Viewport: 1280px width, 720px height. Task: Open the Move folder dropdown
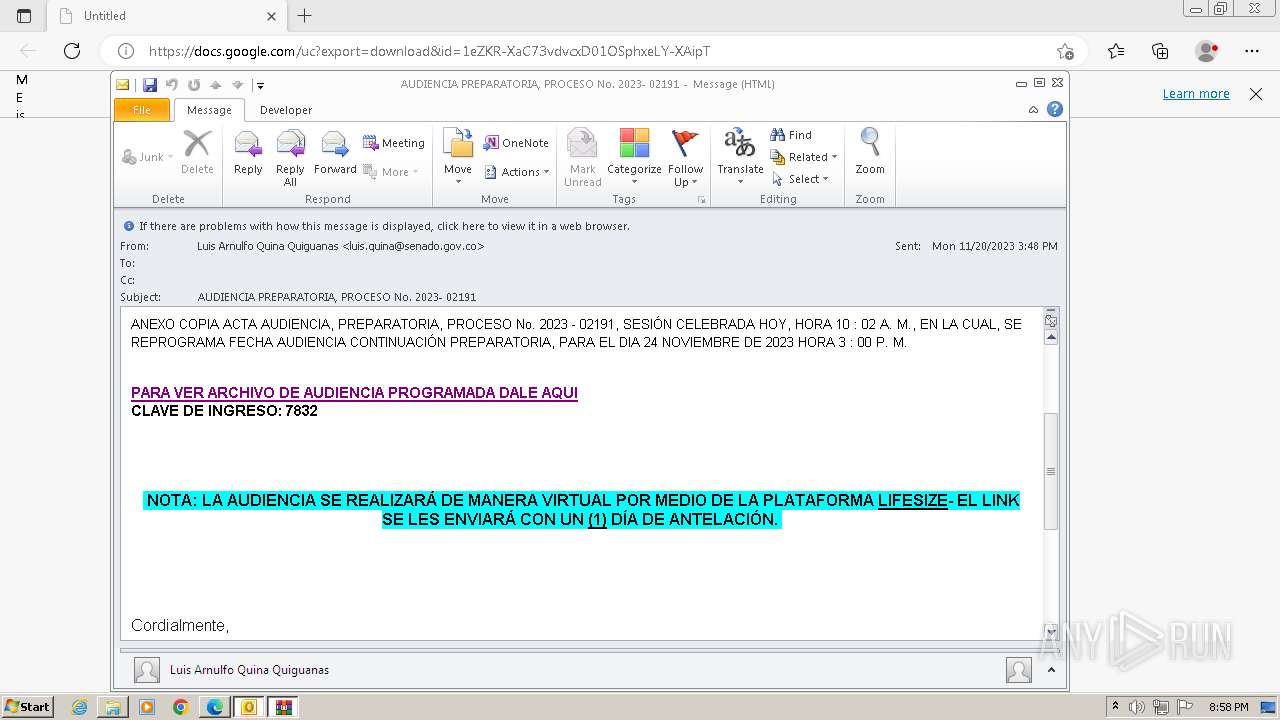tap(458, 158)
